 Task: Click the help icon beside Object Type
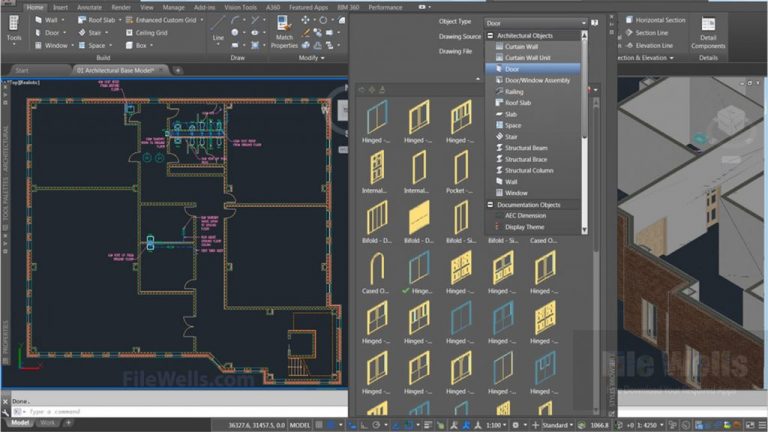(594, 23)
